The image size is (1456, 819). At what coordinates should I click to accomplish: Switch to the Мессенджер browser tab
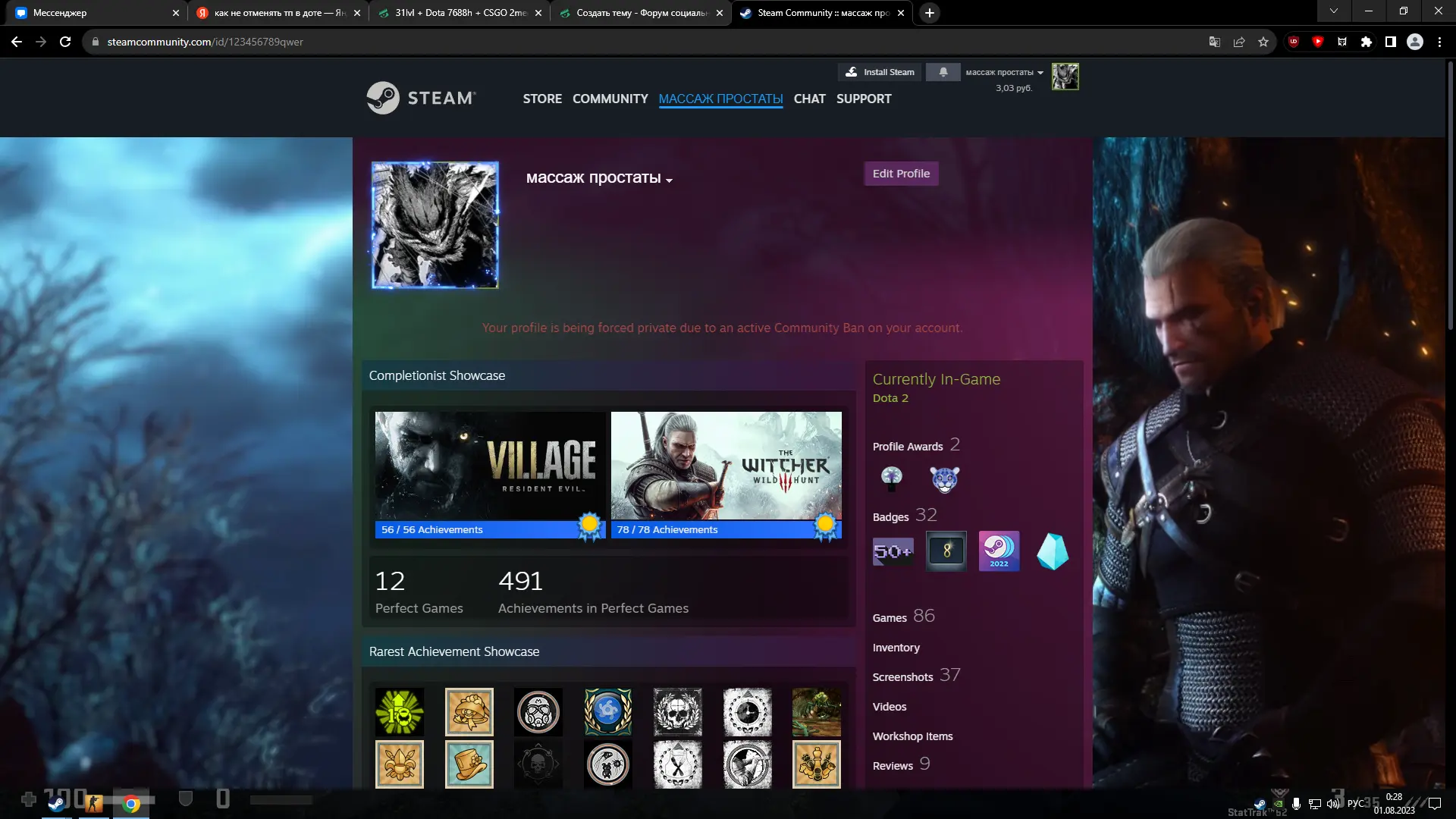[x=95, y=13]
